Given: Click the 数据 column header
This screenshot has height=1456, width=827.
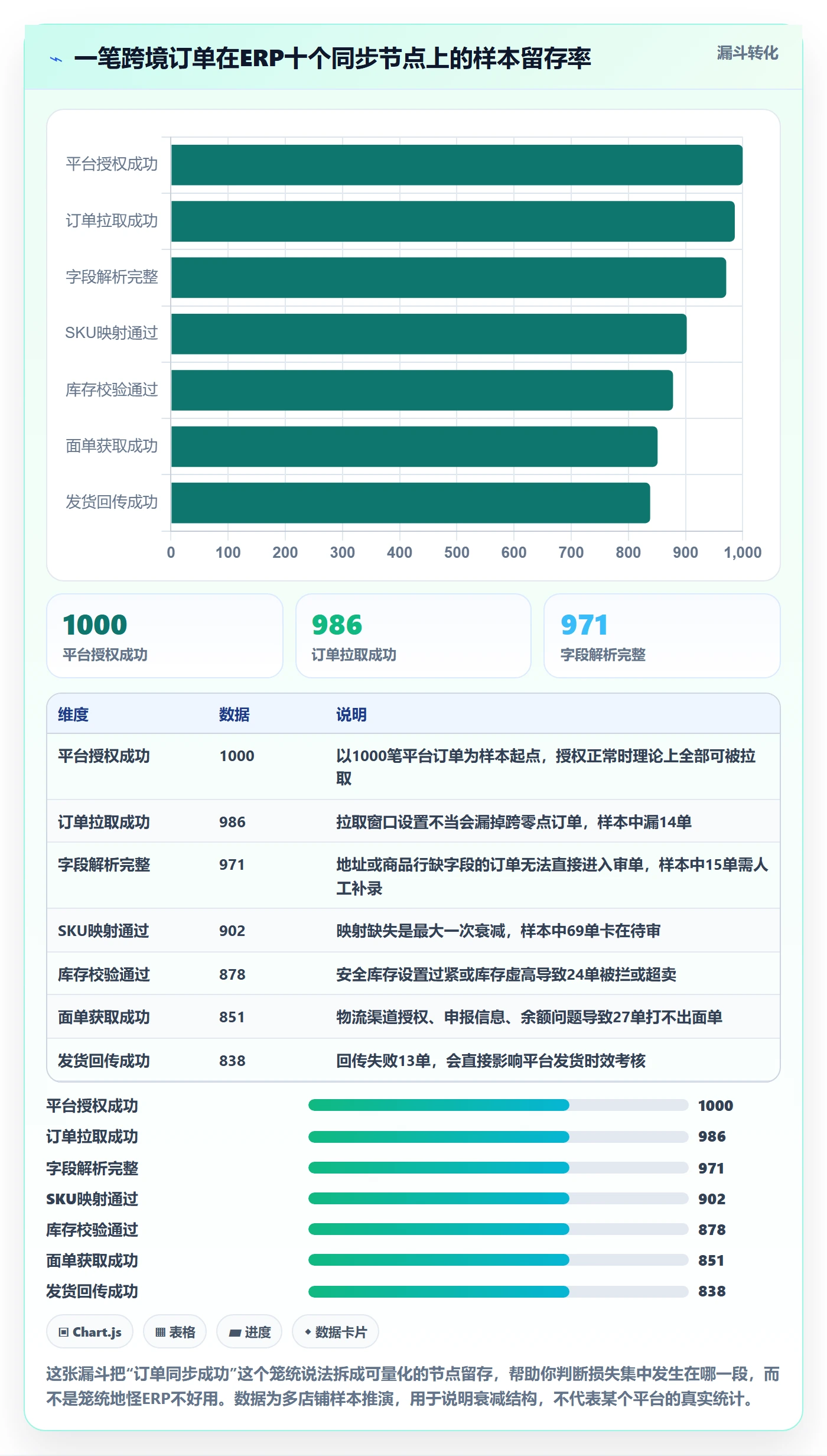Looking at the screenshot, I should point(235,714).
